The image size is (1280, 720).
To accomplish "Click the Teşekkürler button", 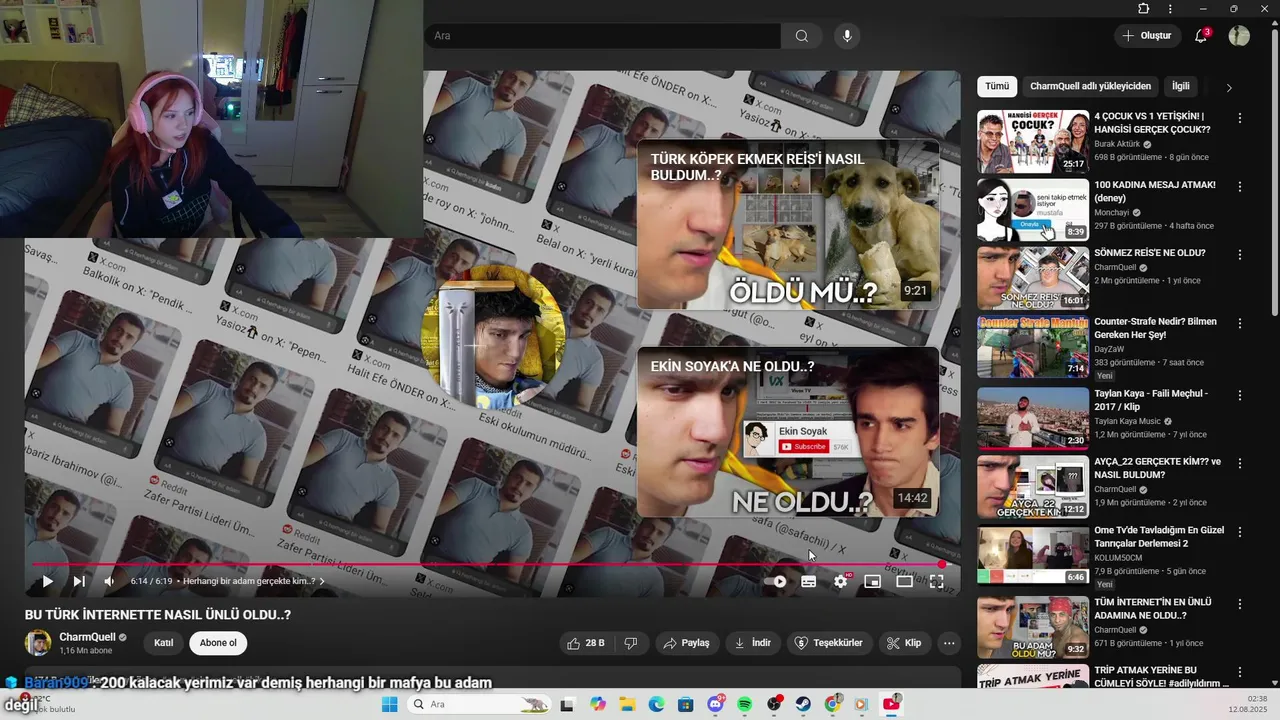I will click(828, 643).
